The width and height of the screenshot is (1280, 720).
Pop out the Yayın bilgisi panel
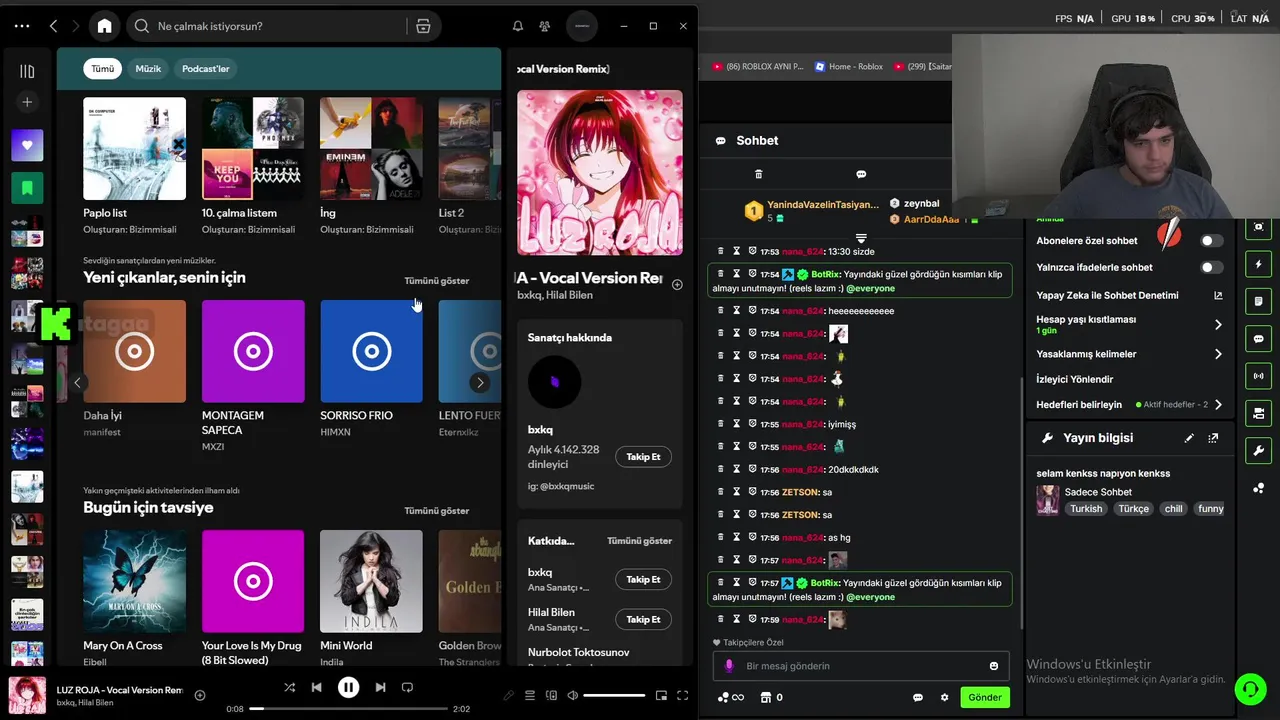(1213, 438)
